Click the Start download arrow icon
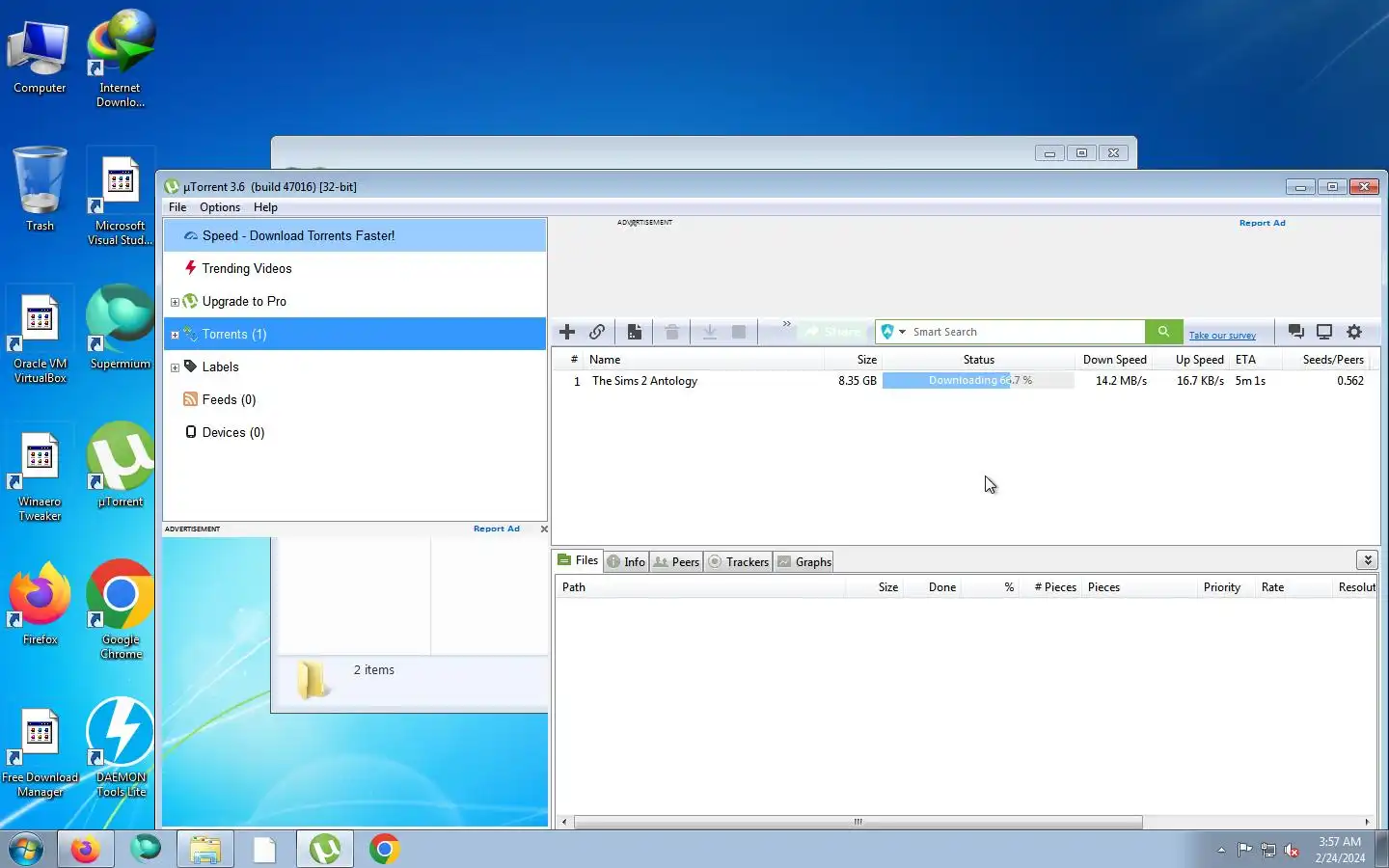 709,332
